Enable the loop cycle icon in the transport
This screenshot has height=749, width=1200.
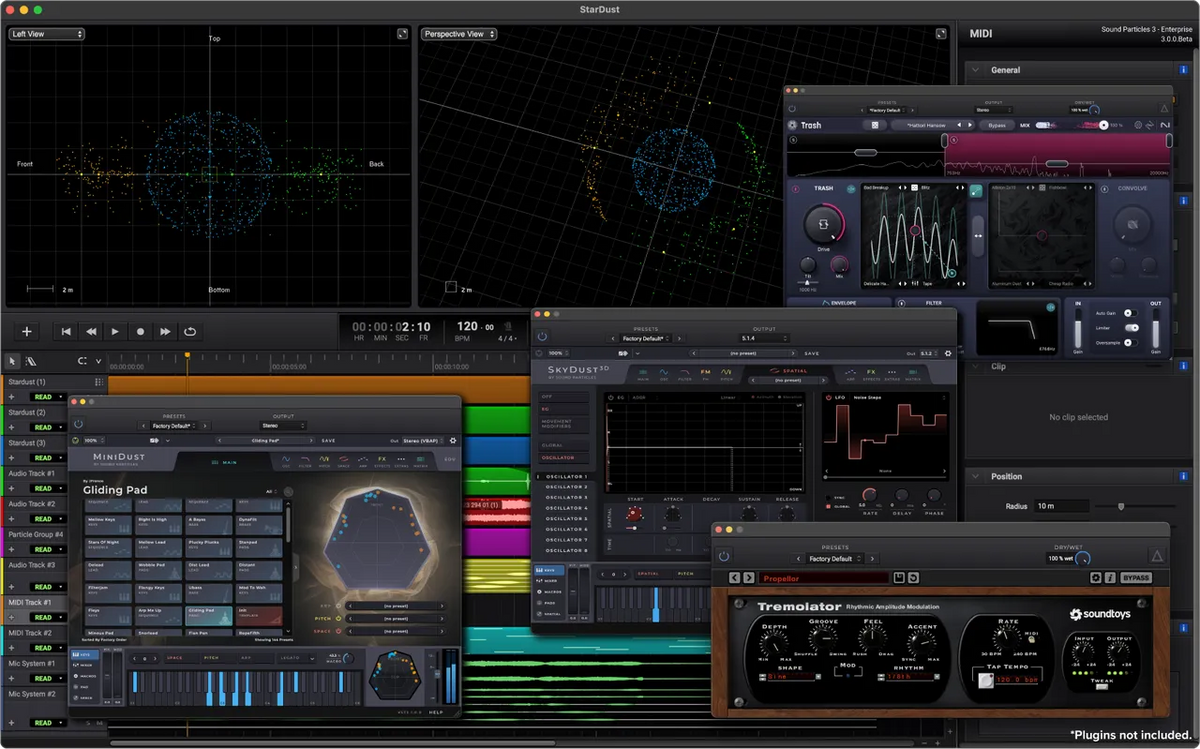click(190, 332)
